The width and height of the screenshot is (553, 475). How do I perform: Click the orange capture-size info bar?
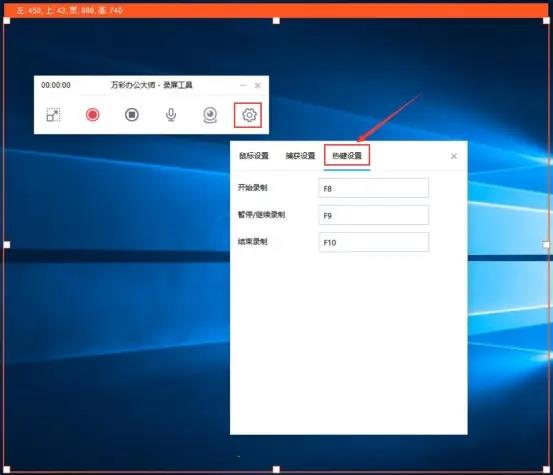[276, 10]
